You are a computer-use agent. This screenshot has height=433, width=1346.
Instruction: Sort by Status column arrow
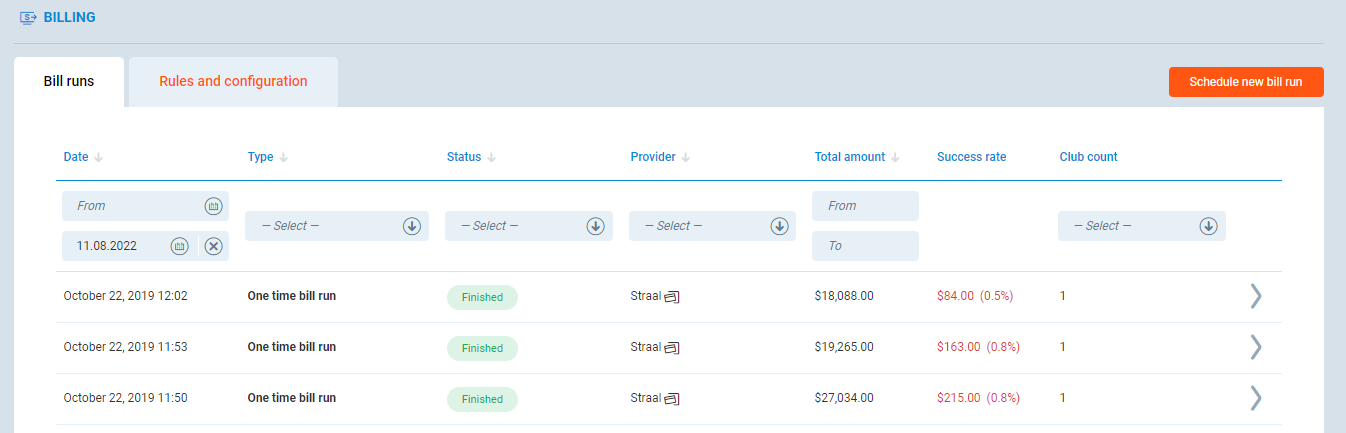click(x=492, y=157)
